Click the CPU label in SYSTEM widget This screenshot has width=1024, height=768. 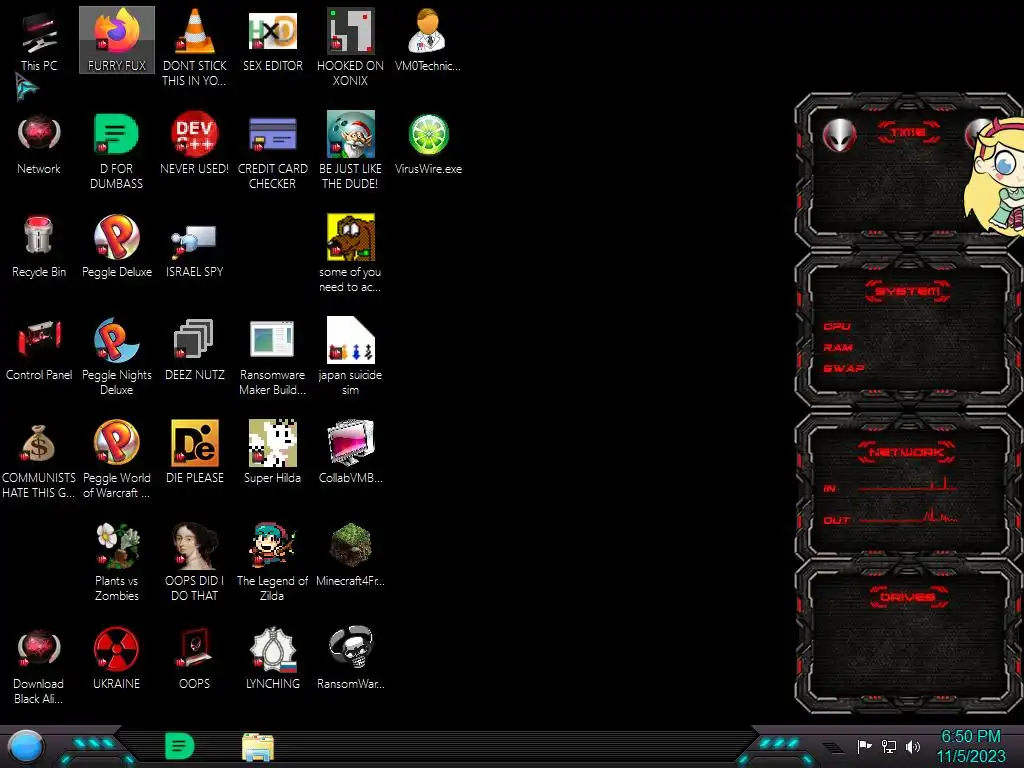pos(837,326)
